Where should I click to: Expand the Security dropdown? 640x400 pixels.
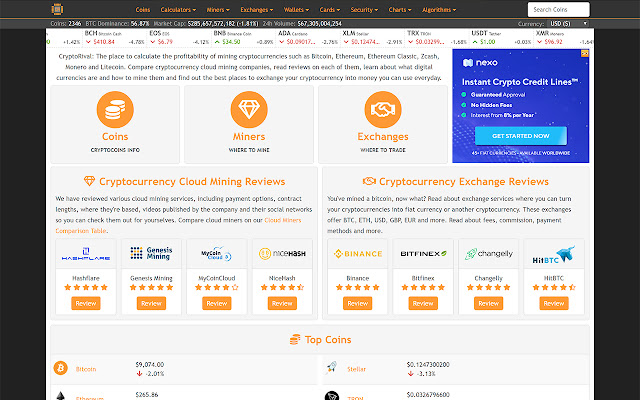pyautogui.click(x=364, y=9)
